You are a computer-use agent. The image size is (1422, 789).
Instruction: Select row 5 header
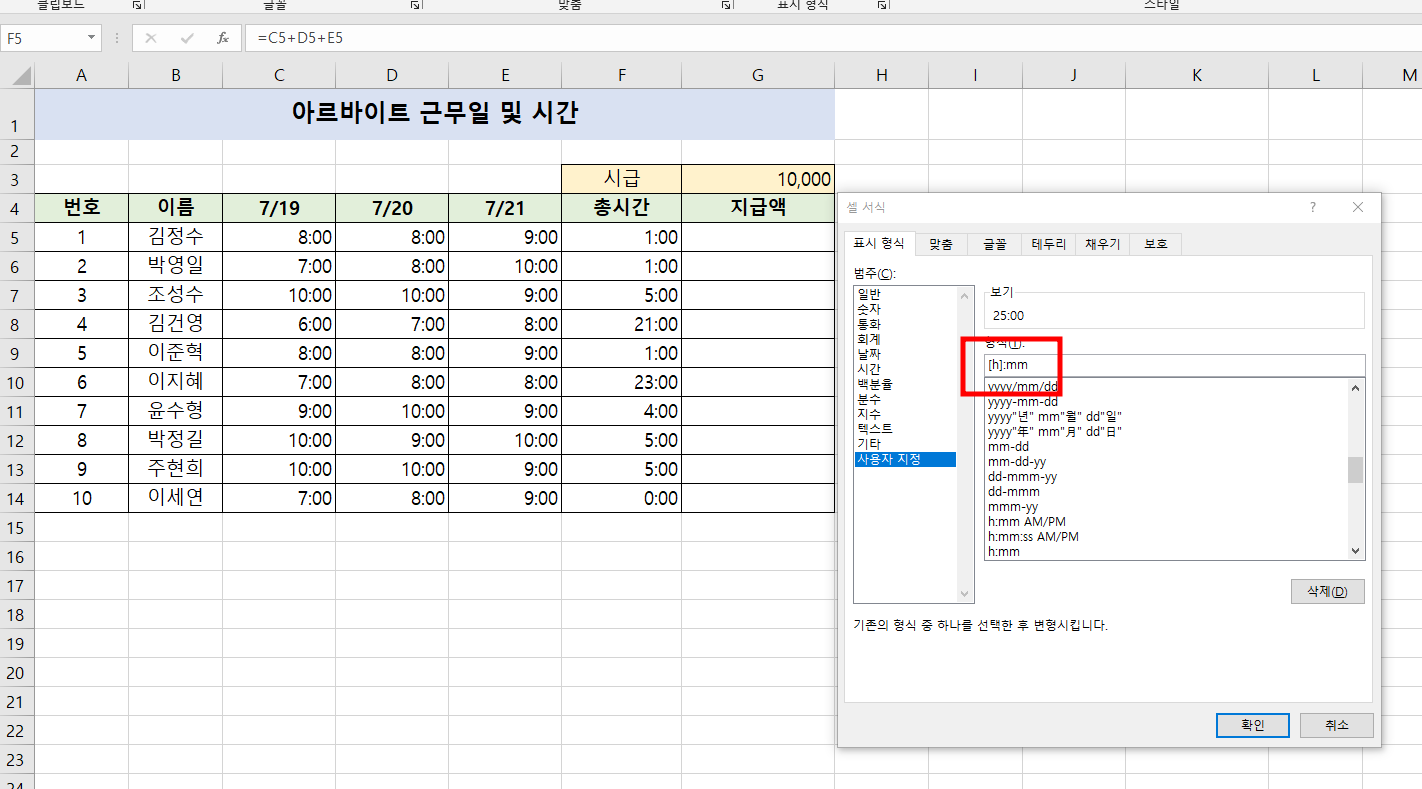point(17,238)
